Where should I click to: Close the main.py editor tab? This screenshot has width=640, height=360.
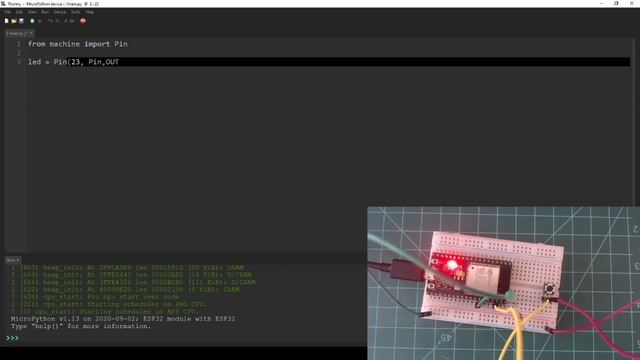tap(31, 33)
